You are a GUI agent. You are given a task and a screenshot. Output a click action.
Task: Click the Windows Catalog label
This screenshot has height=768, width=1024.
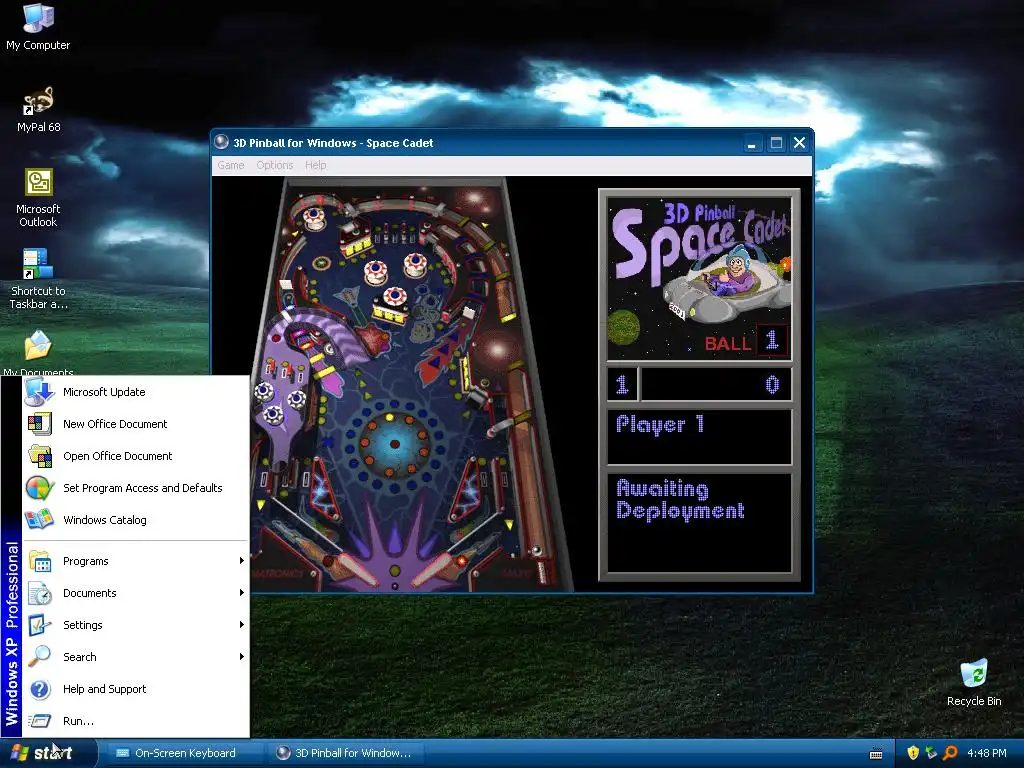[104, 520]
